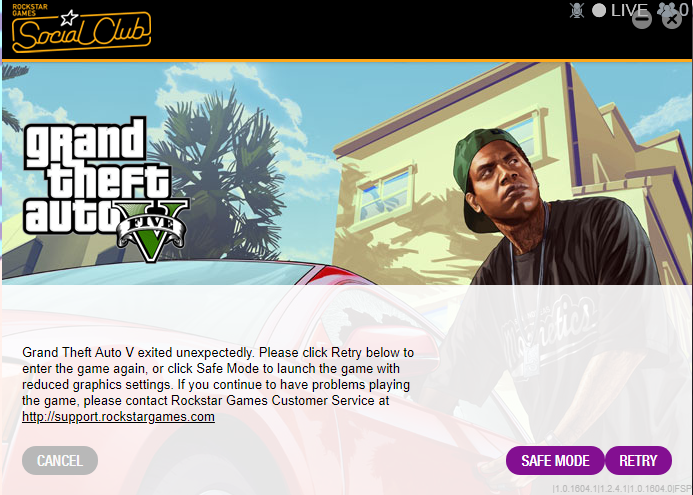Click the orange header divider line
This screenshot has height=495, width=693.
[346, 60]
